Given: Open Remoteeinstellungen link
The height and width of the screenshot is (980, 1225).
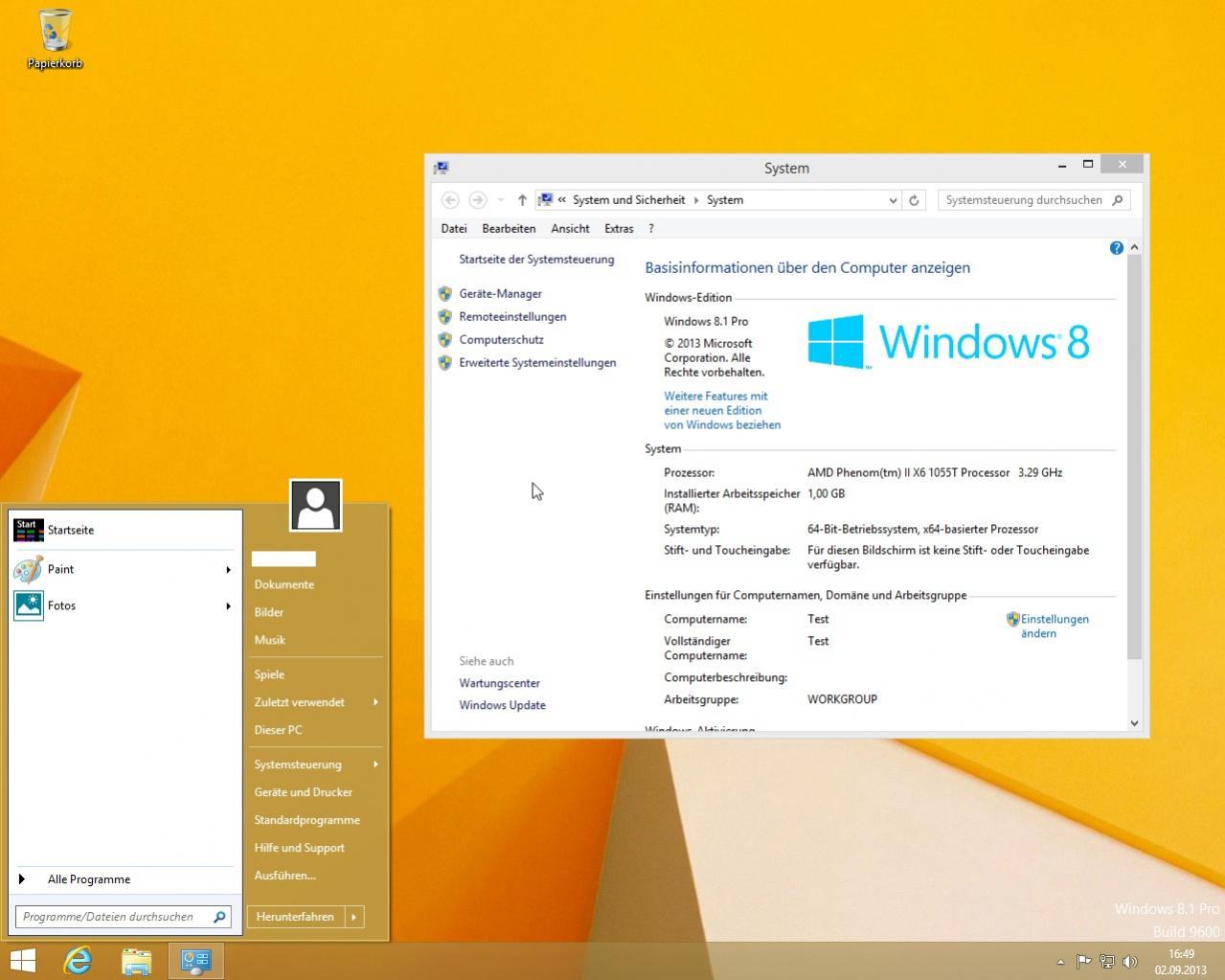Looking at the screenshot, I should point(512,317).
